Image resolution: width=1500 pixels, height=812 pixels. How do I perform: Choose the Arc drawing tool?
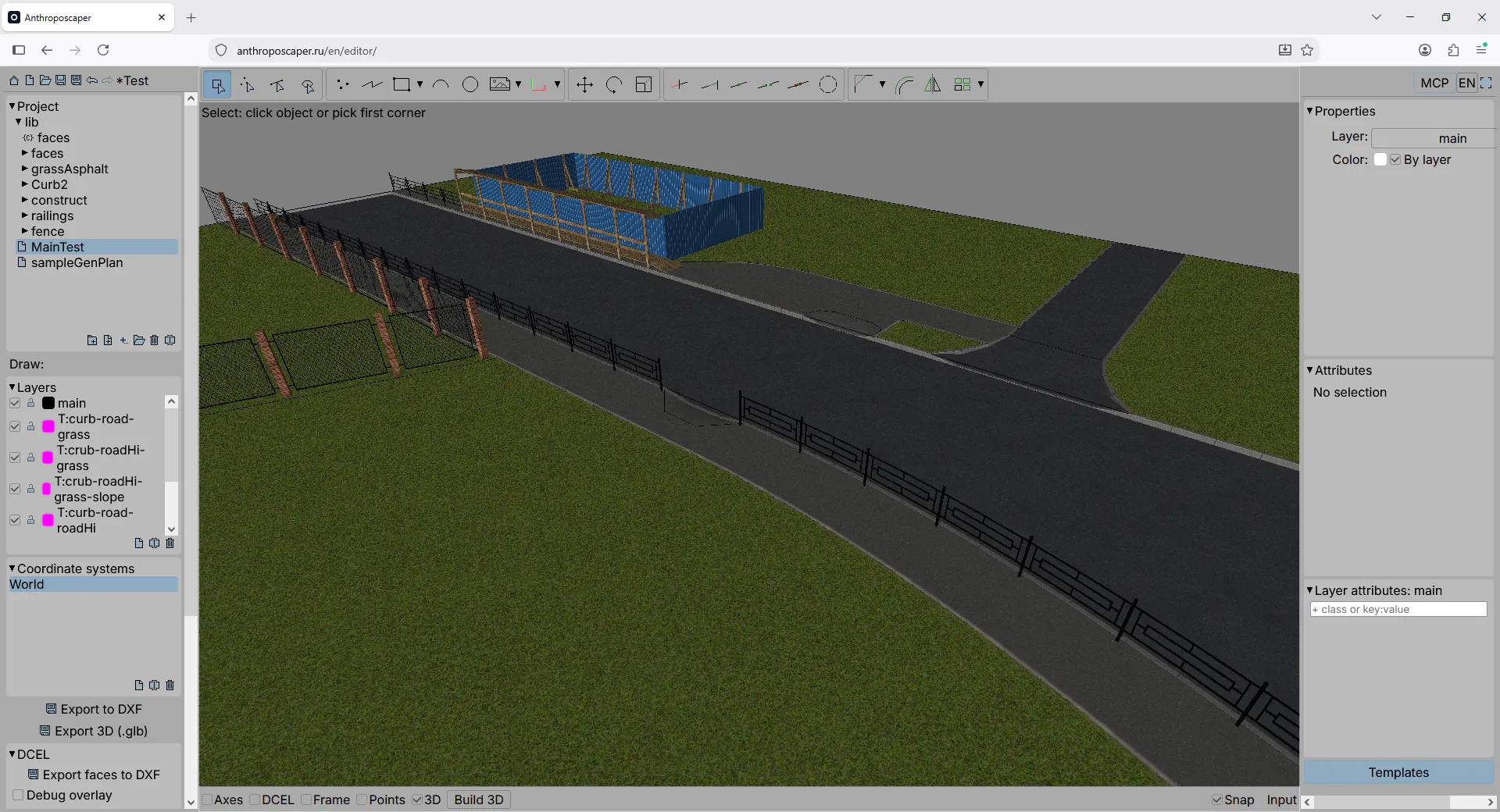pos(441,84)
